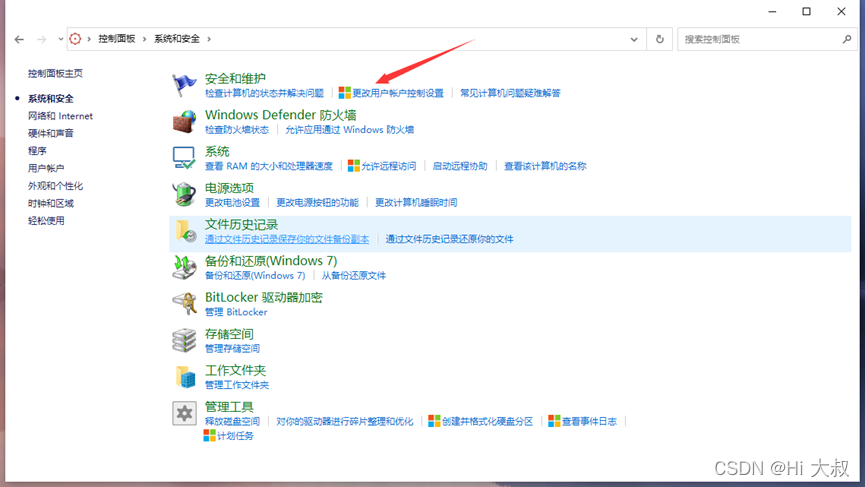This screenshot has height=487, width=865.
Task: Click the Control Panel address bar icon
Action: click(75, 39)
